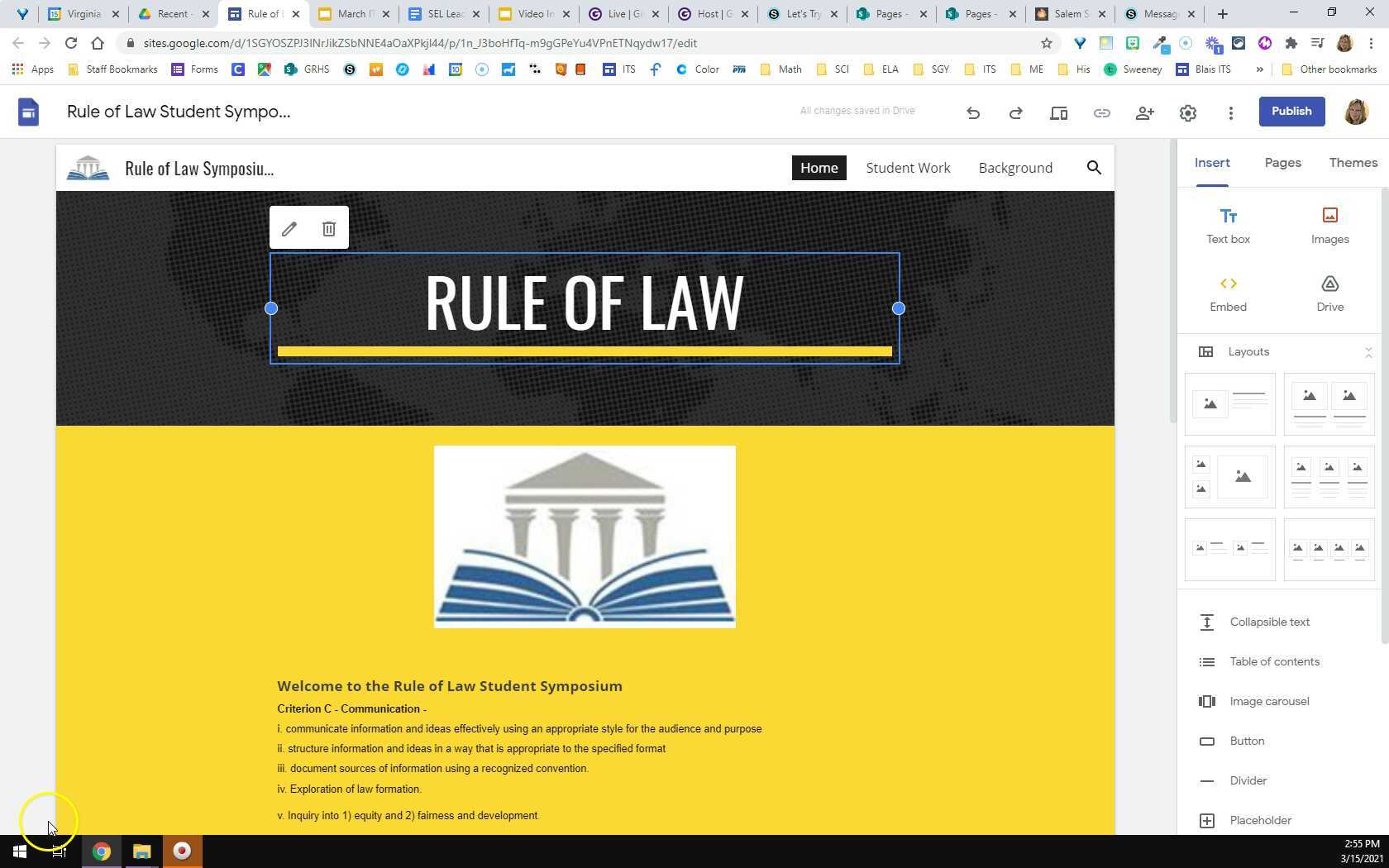Insert content from Drive
The image size is (1389, 868).
[1329, 293]
